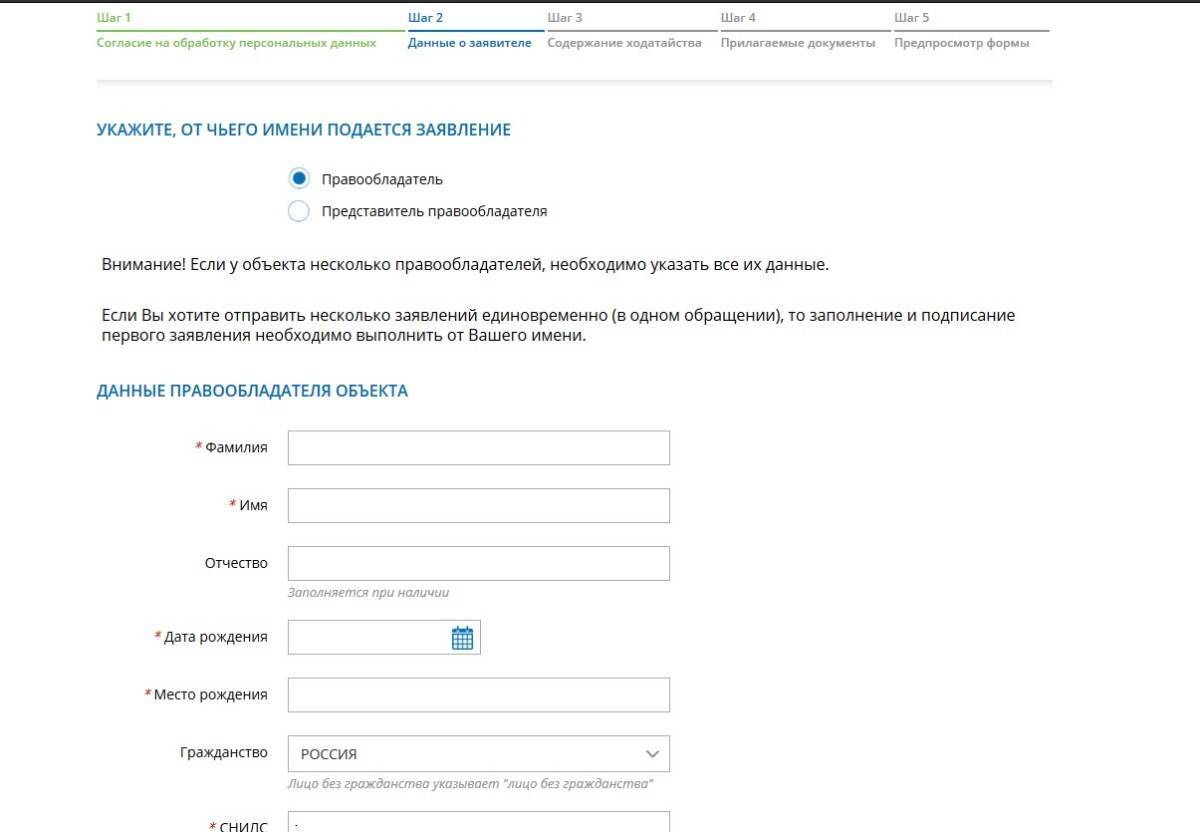The width and height of the screenshot is (1200, 832).
Task: Open the Предпросмотр формы step
Action: coord(961,43)
